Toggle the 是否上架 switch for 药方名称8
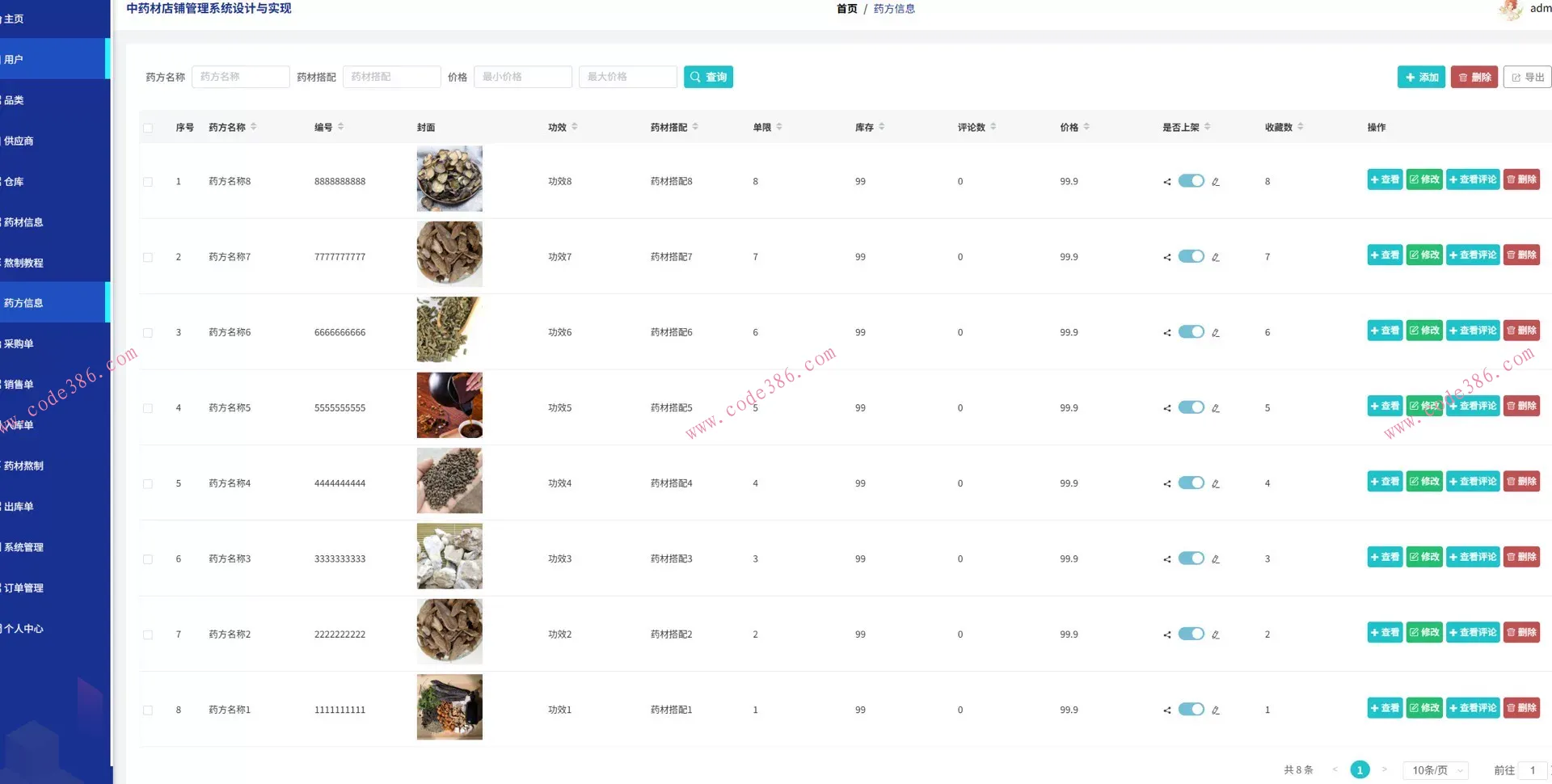This screenshot has height=784, width=1552. [x=1191, y=181]
